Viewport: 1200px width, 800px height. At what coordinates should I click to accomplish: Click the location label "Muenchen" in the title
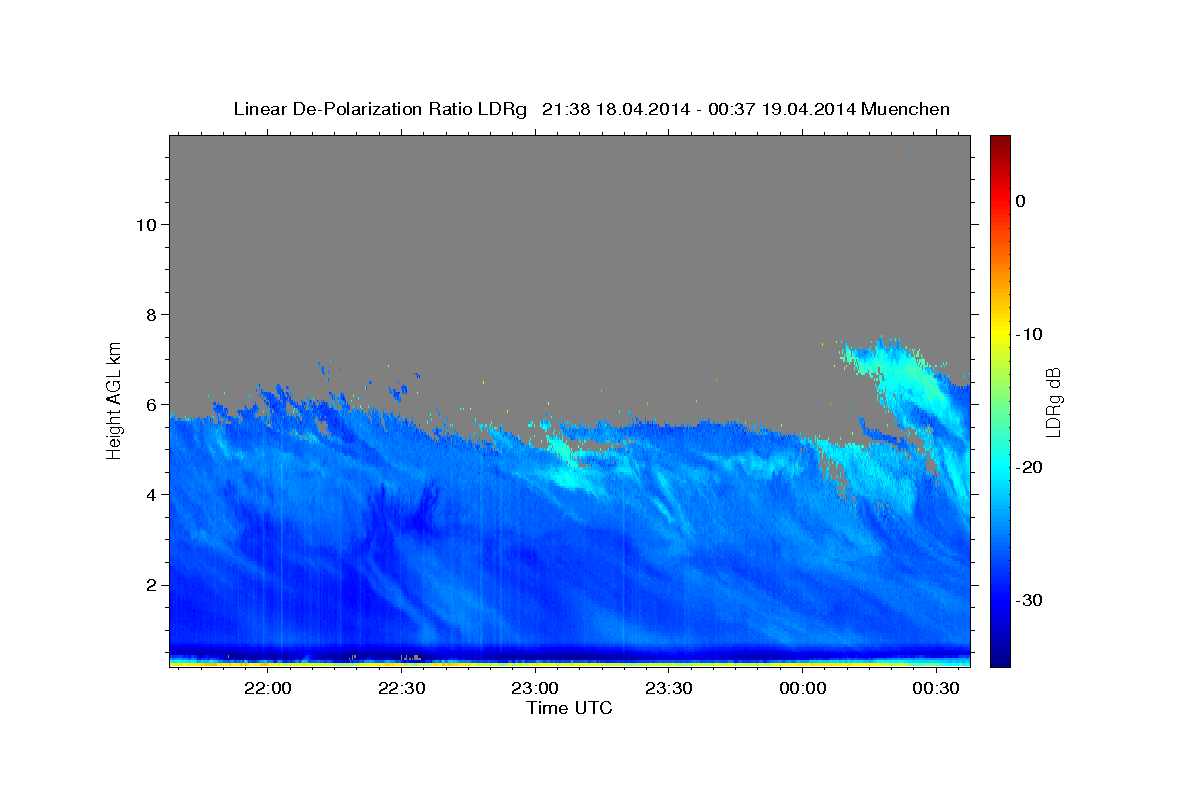(906, 109)
